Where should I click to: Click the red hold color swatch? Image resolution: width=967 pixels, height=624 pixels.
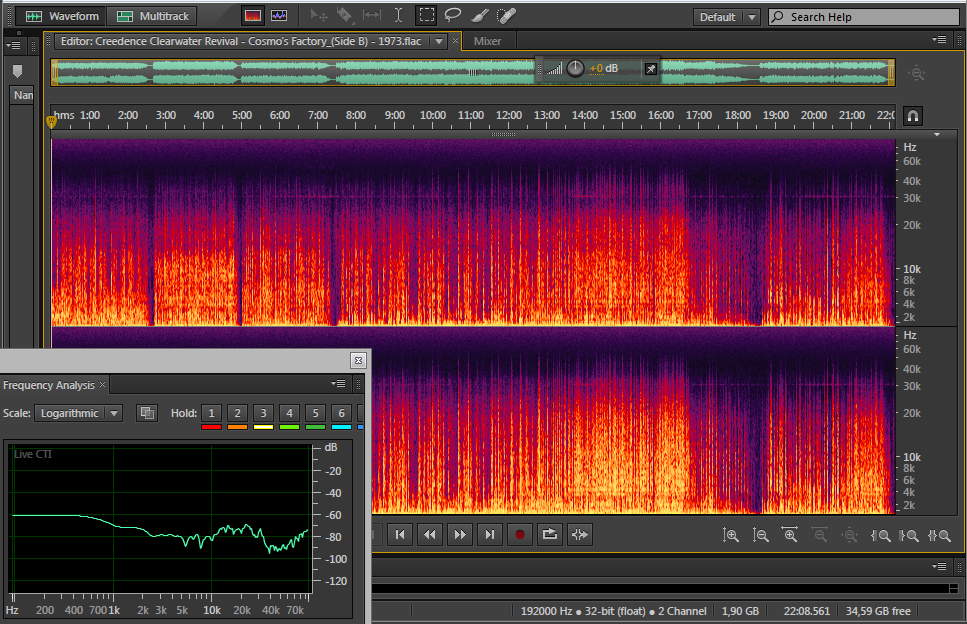point(212,427)
